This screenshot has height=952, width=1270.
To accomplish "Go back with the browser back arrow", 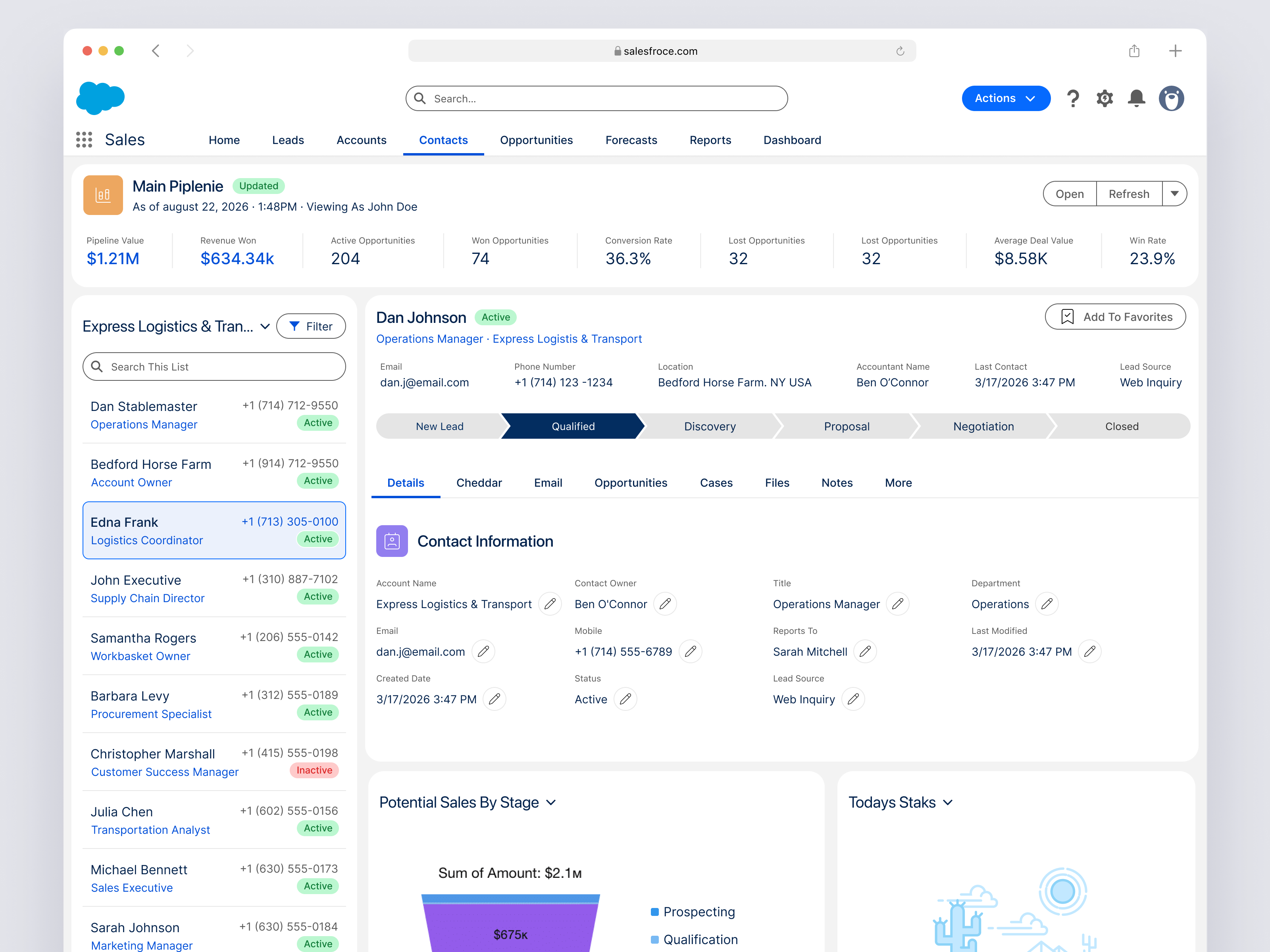I will [156, 51].
